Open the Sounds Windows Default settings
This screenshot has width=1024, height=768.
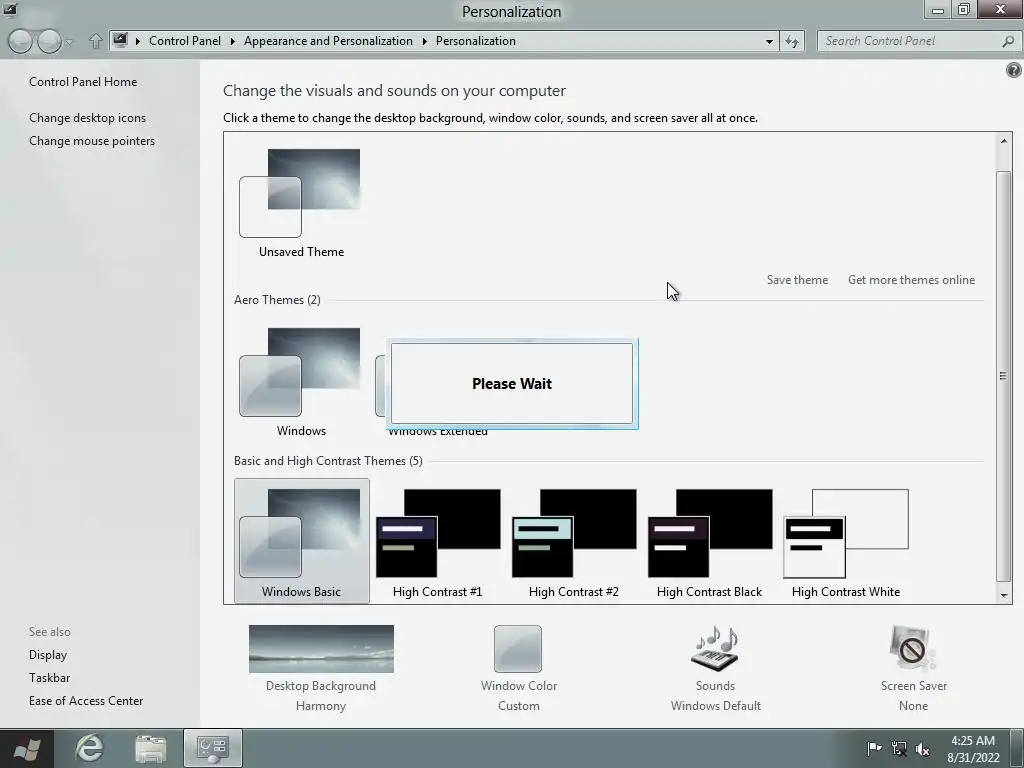click(x=715, y=669)
